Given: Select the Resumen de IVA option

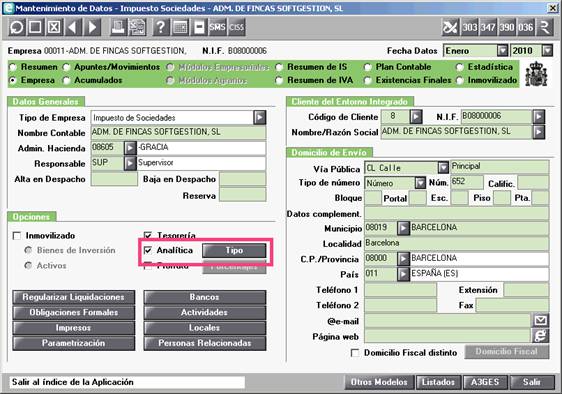Looking at the screenshot, I should (x=279, y=81).
